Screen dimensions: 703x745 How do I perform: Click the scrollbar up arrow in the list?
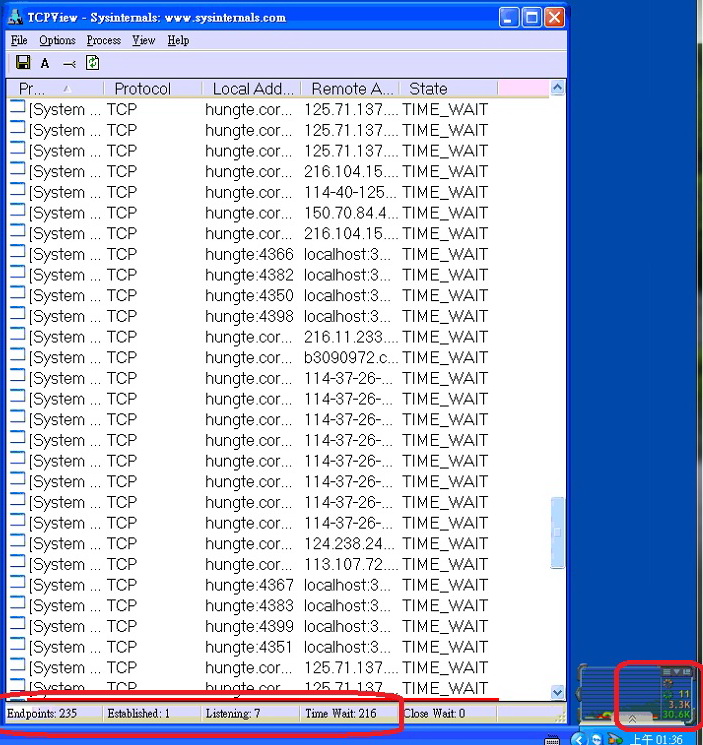click(x=557, y=88)
